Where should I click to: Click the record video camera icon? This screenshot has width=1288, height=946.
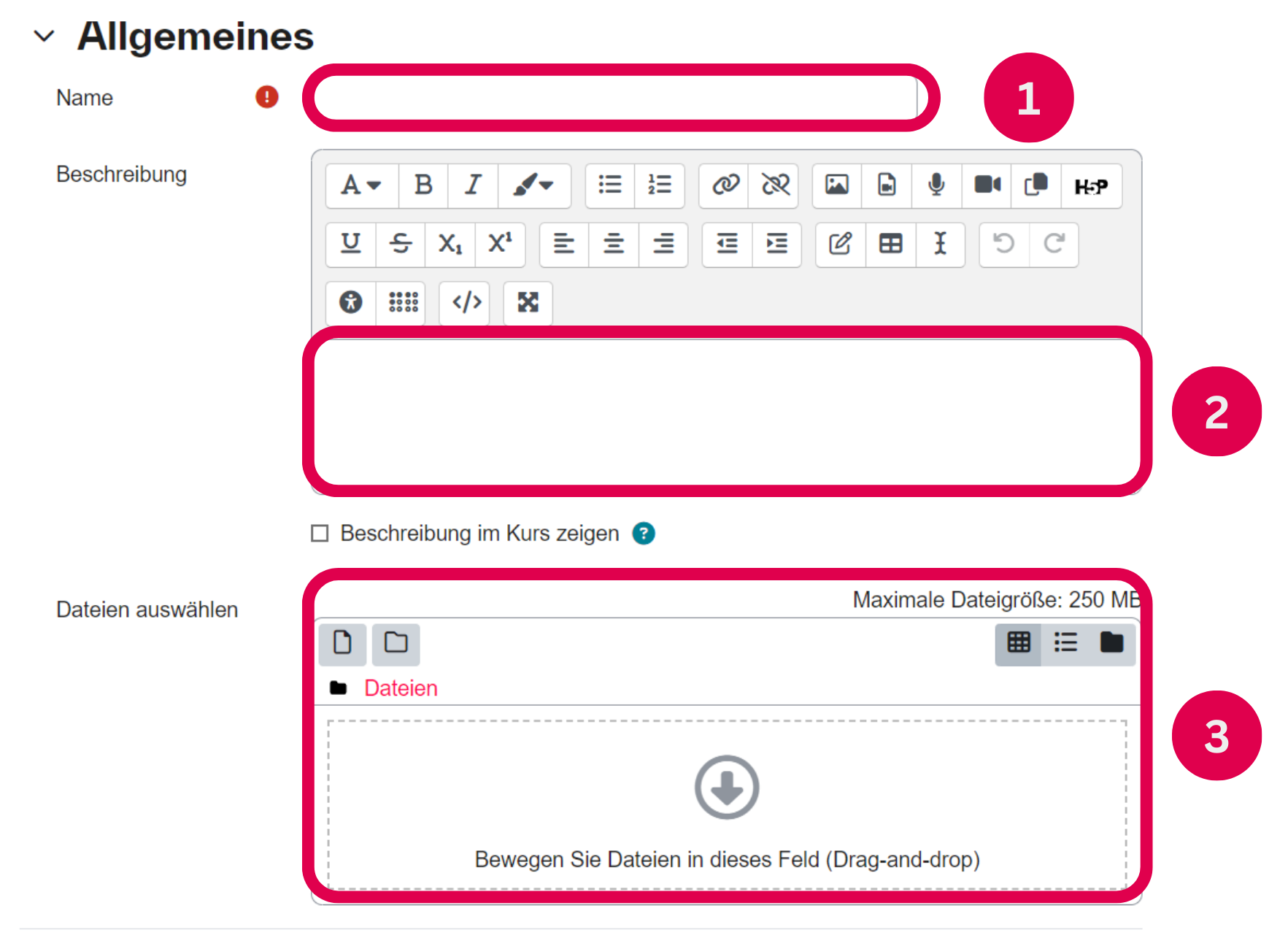[987, 185]
